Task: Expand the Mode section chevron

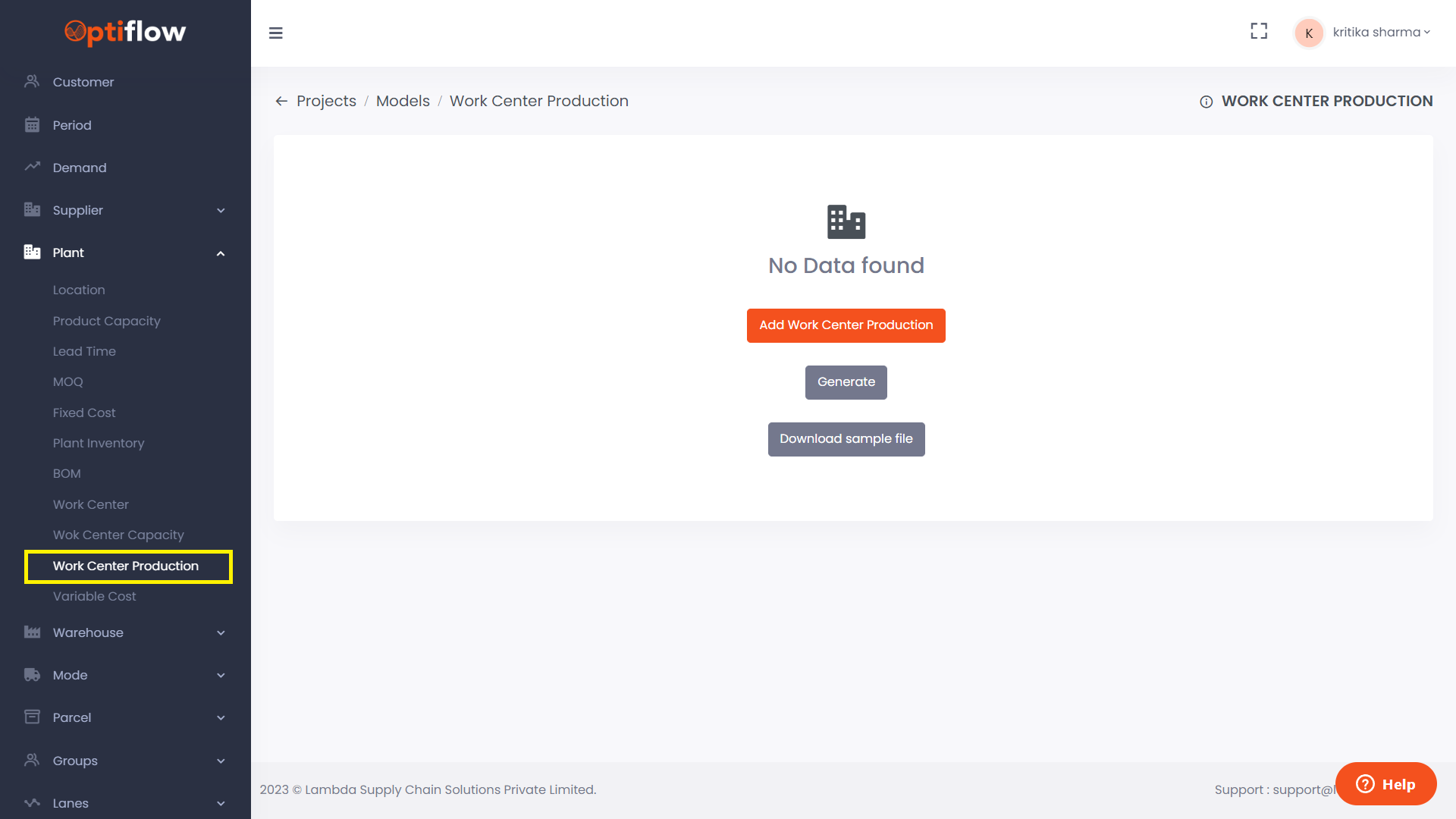Action: (221, 675)
